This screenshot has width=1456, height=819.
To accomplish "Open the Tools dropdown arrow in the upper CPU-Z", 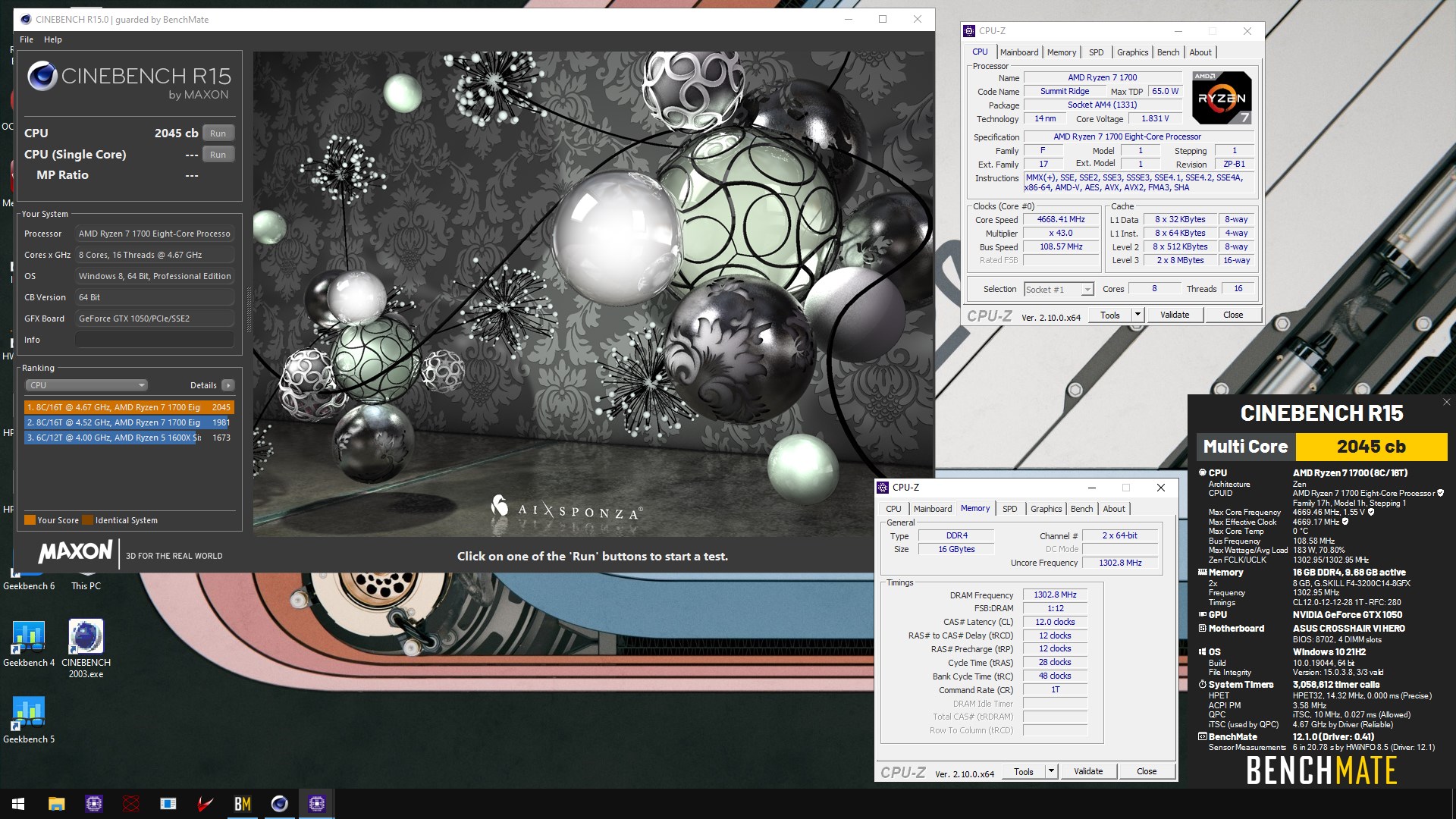I will point(1137,315).
